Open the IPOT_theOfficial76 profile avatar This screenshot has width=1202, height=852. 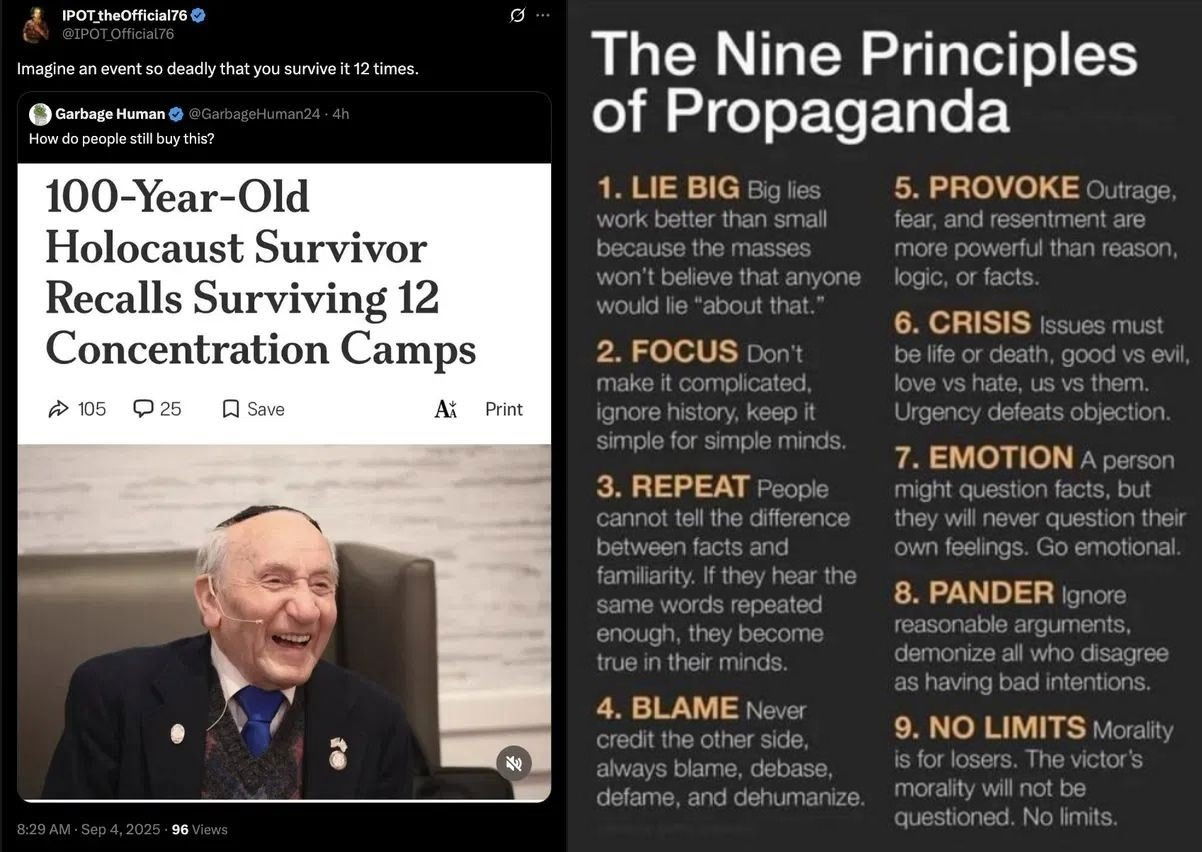[x=35, y=24]
